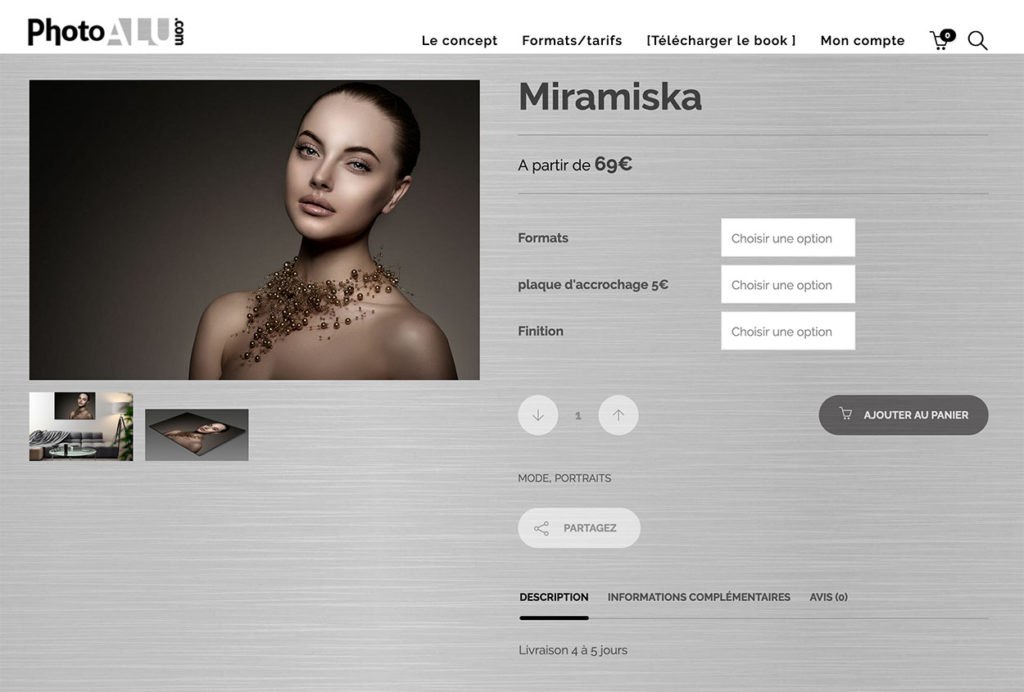1024x692 pixels.
Task: Click the PhotoALU.com logo
Action: point(106,31)
